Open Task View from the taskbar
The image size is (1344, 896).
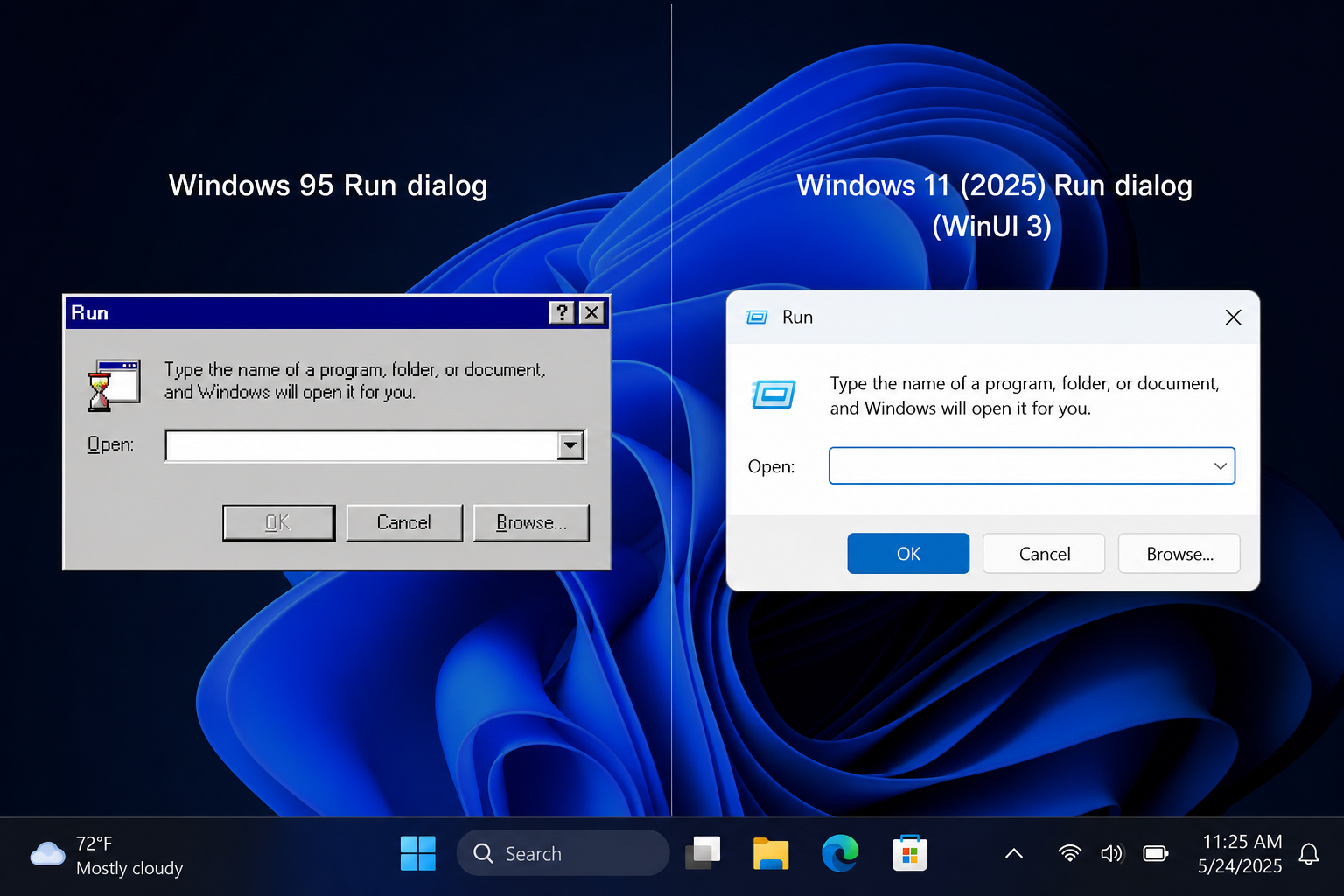[x=703, y=853]
